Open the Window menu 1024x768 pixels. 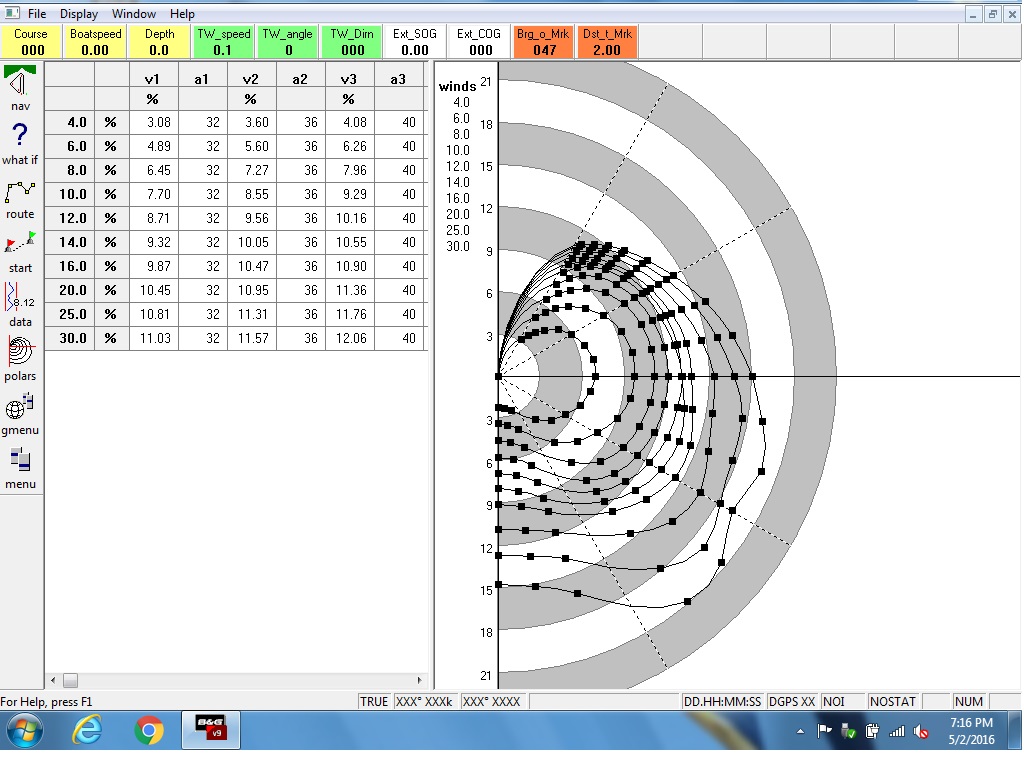(x=134, y=14)
